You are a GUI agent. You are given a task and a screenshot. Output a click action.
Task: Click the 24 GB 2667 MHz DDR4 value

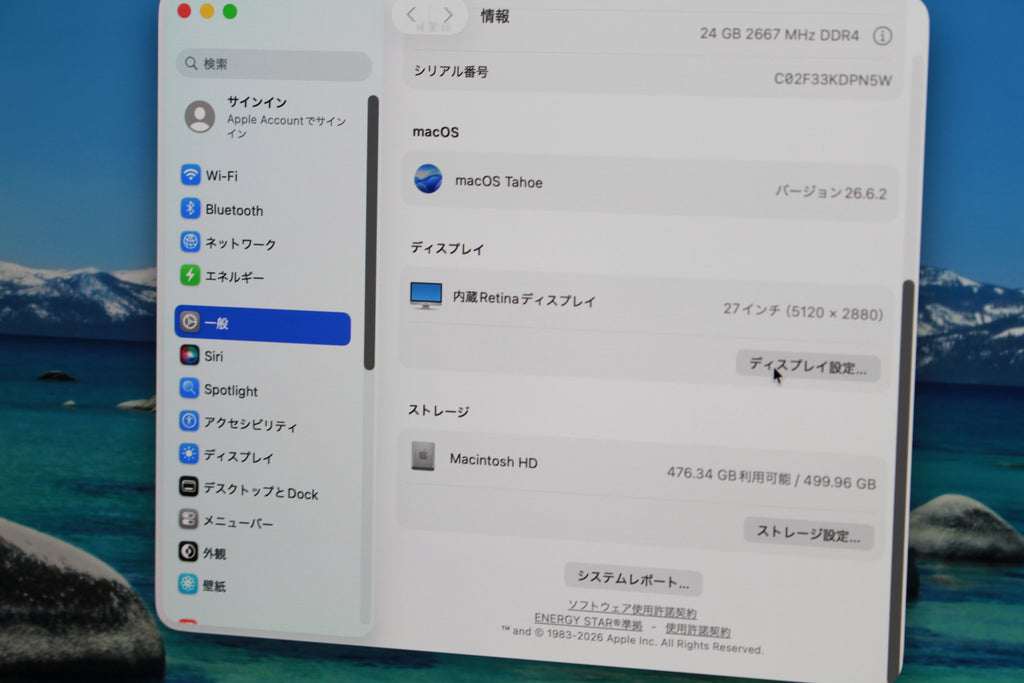click(x=780, y=35)
